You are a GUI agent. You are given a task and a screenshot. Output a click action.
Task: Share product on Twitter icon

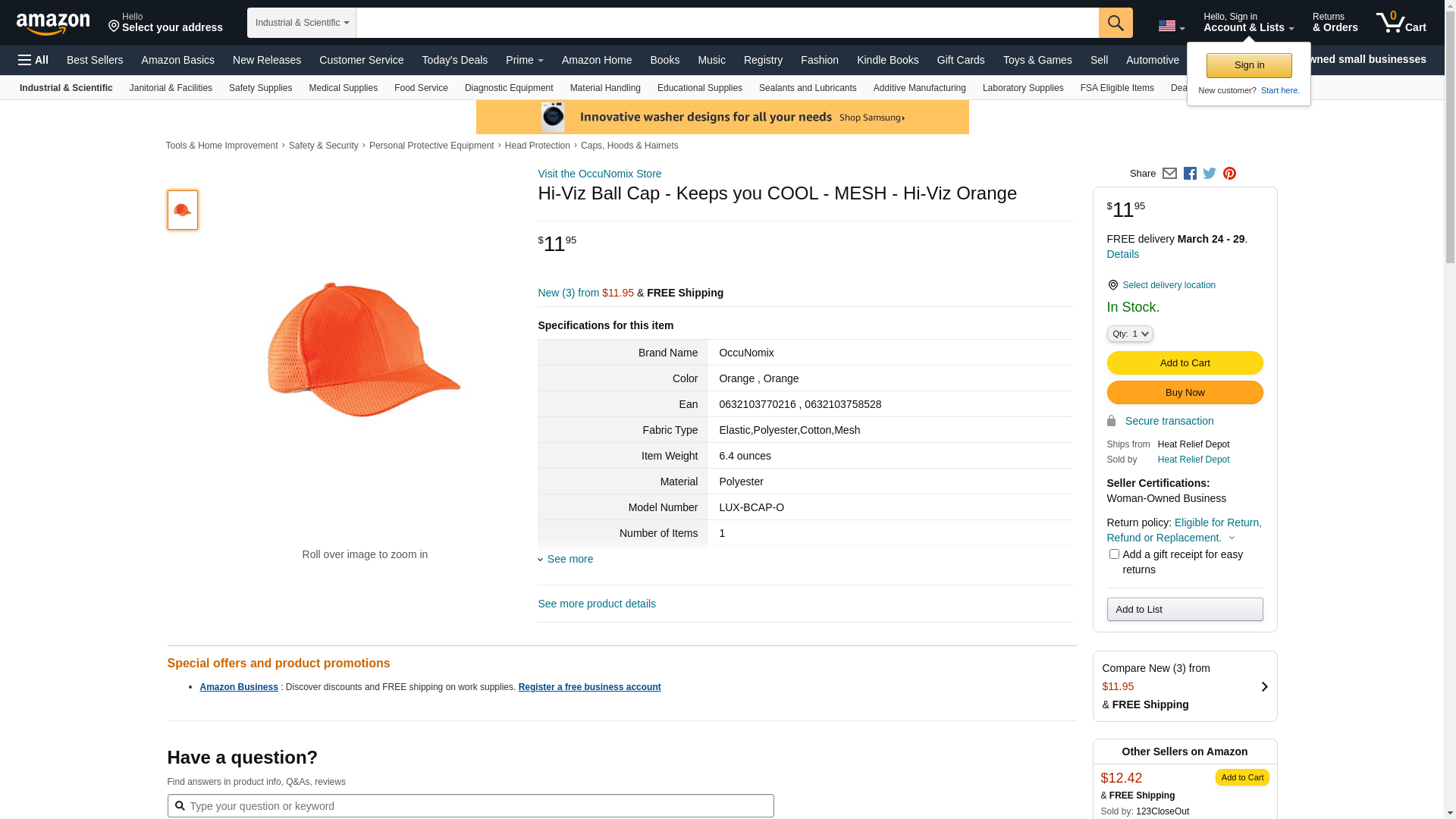click(1210, 174)
